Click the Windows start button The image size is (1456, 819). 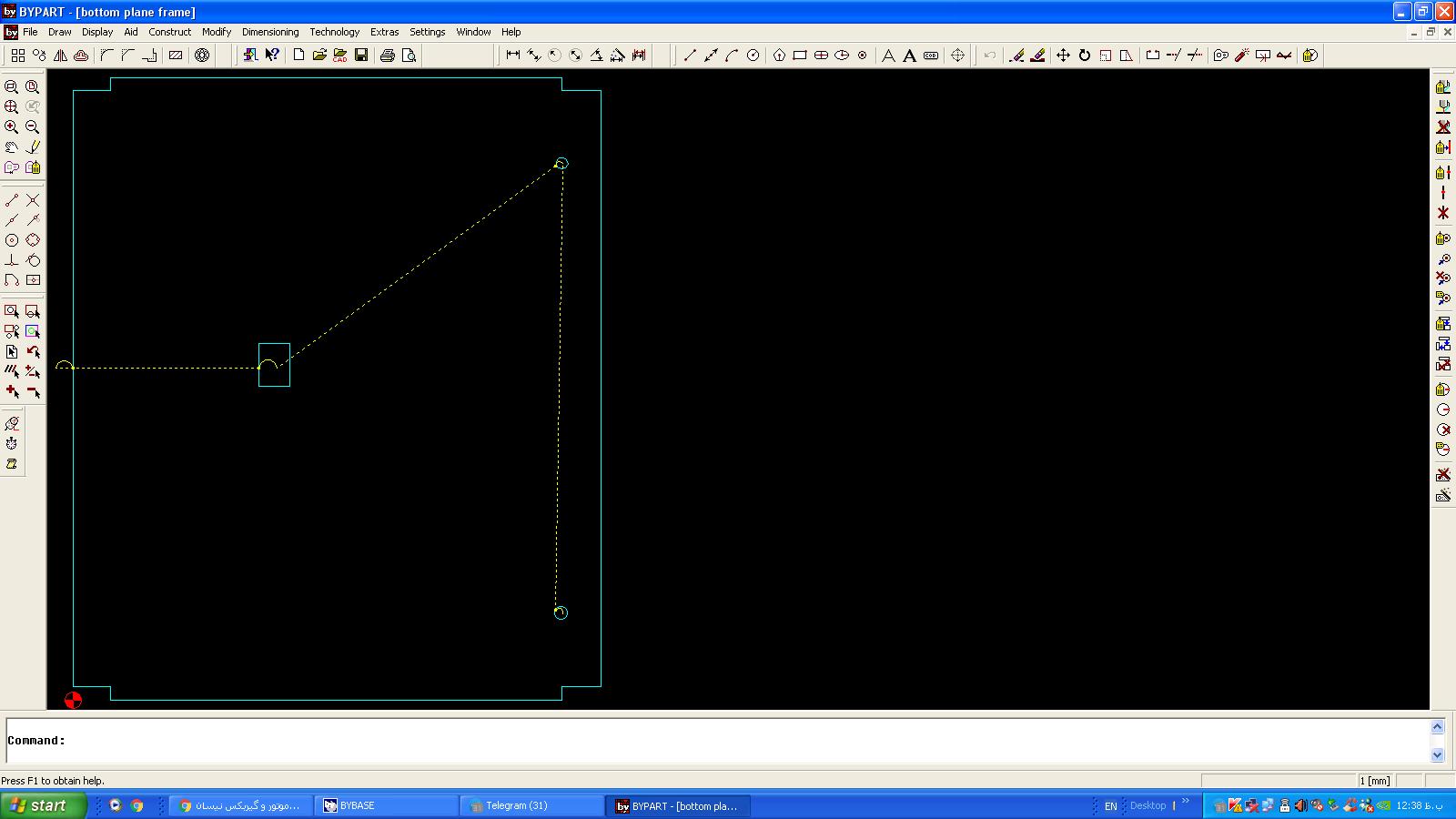43,805
